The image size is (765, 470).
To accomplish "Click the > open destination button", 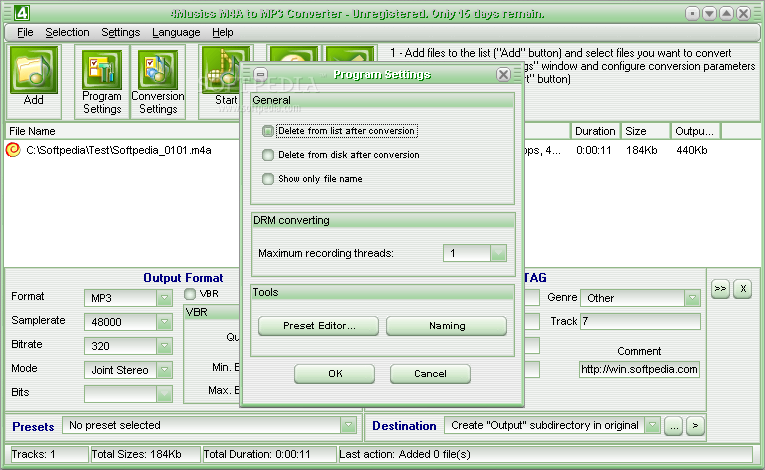I will click(x=695, y=426).
